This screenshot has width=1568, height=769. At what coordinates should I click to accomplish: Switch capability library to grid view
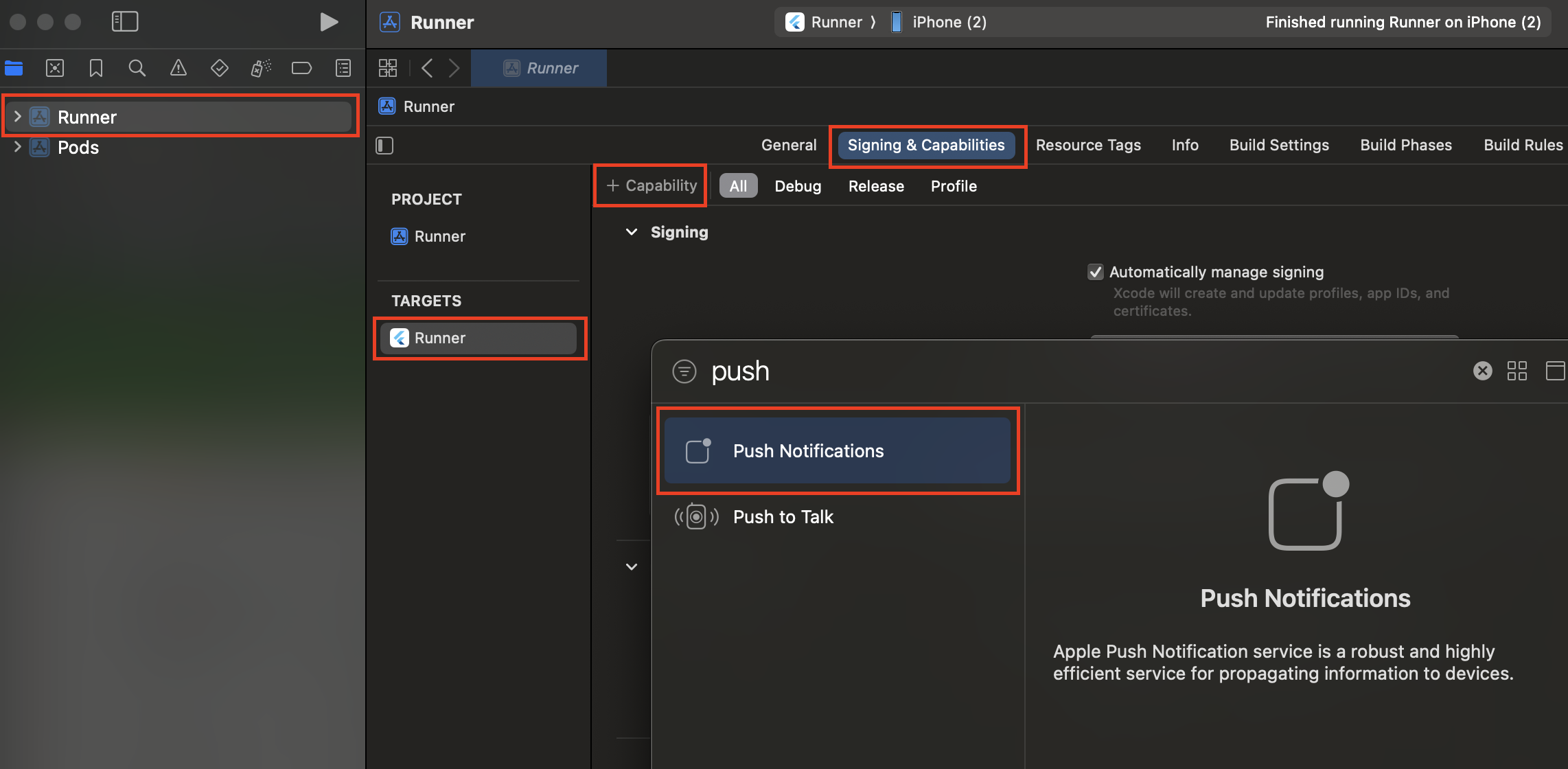[1517, 371]
